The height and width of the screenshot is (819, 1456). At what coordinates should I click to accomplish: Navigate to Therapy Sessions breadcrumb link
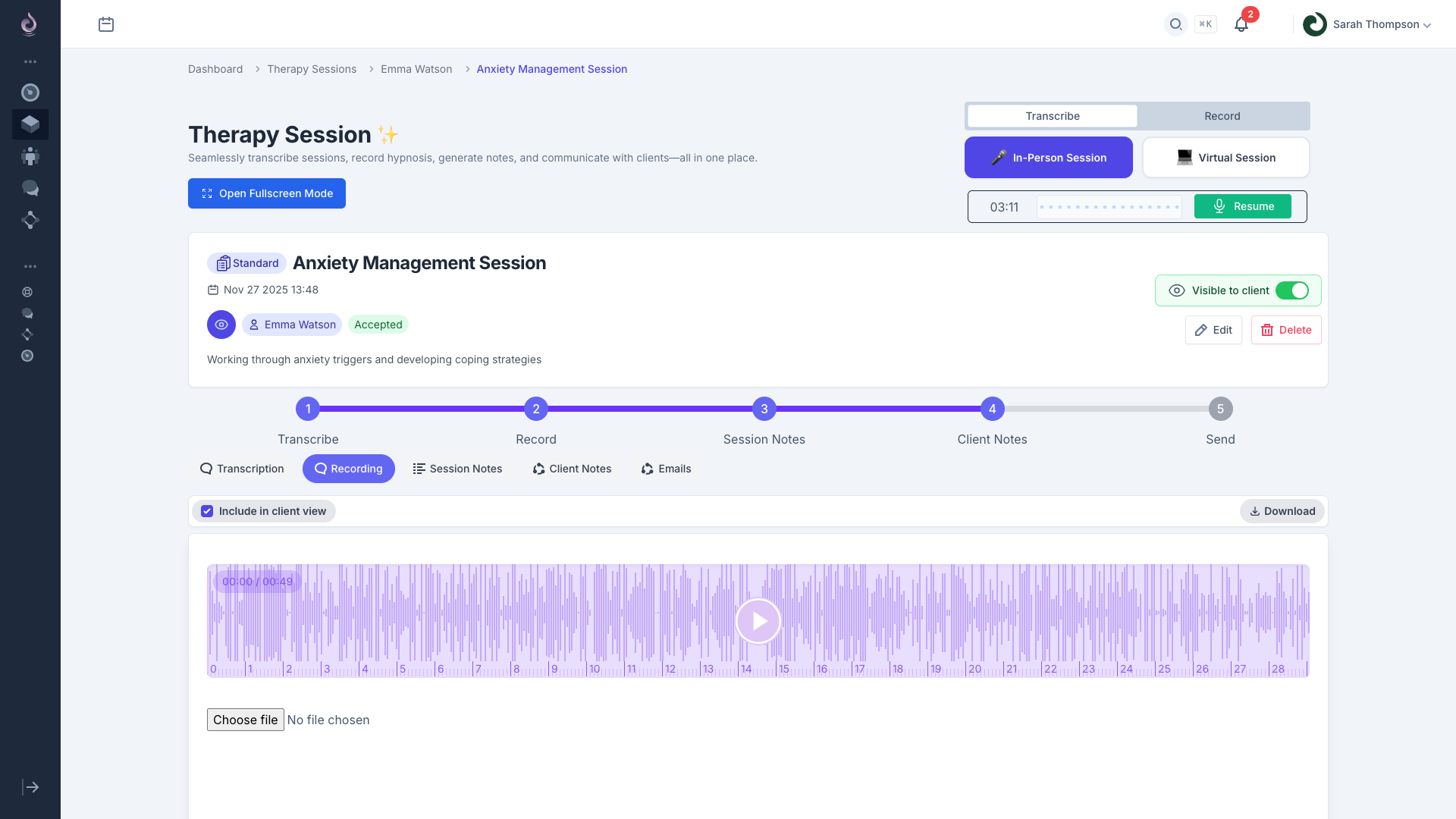[311, 69]
